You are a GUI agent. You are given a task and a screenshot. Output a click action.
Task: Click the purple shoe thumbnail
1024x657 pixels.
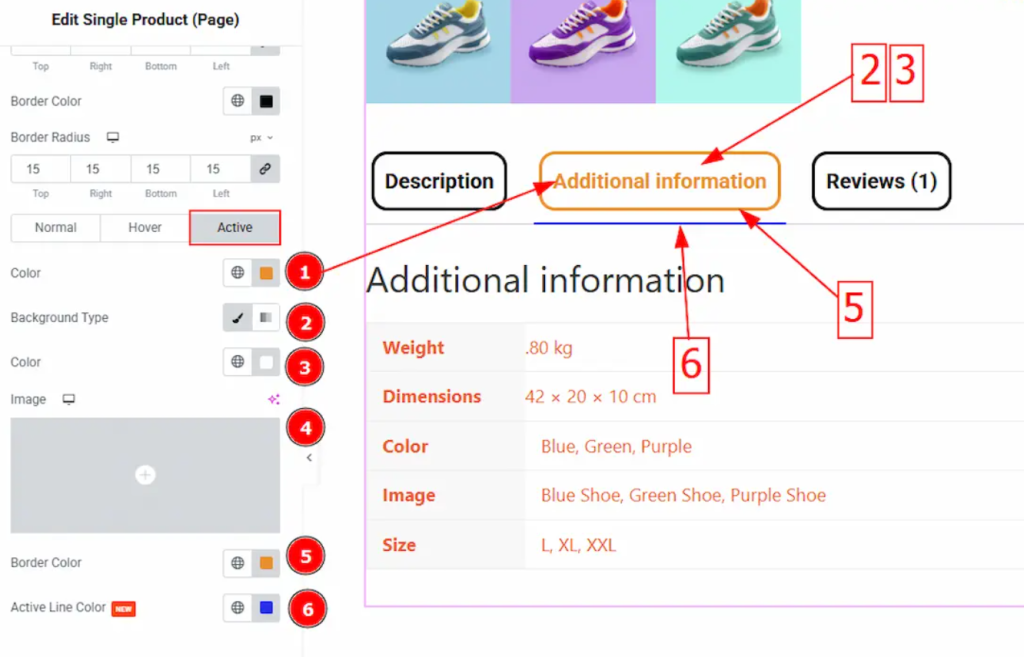[x=583, y=50]
